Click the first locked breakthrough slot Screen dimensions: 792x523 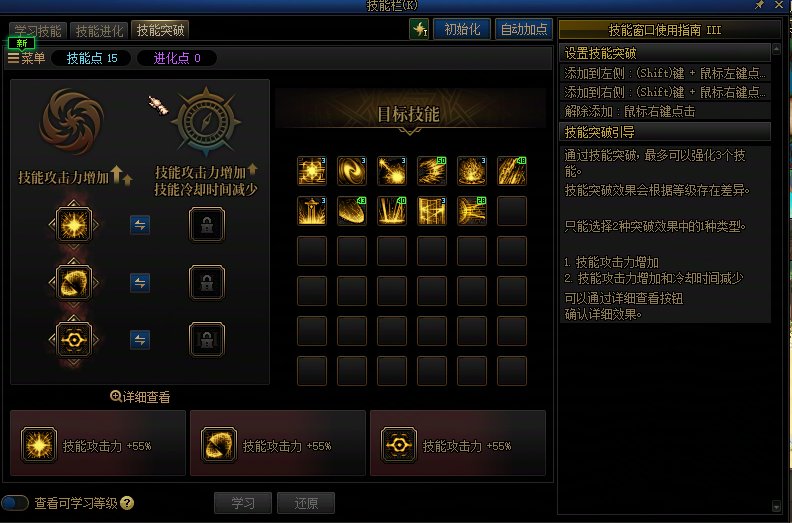(x=207, y=225)
